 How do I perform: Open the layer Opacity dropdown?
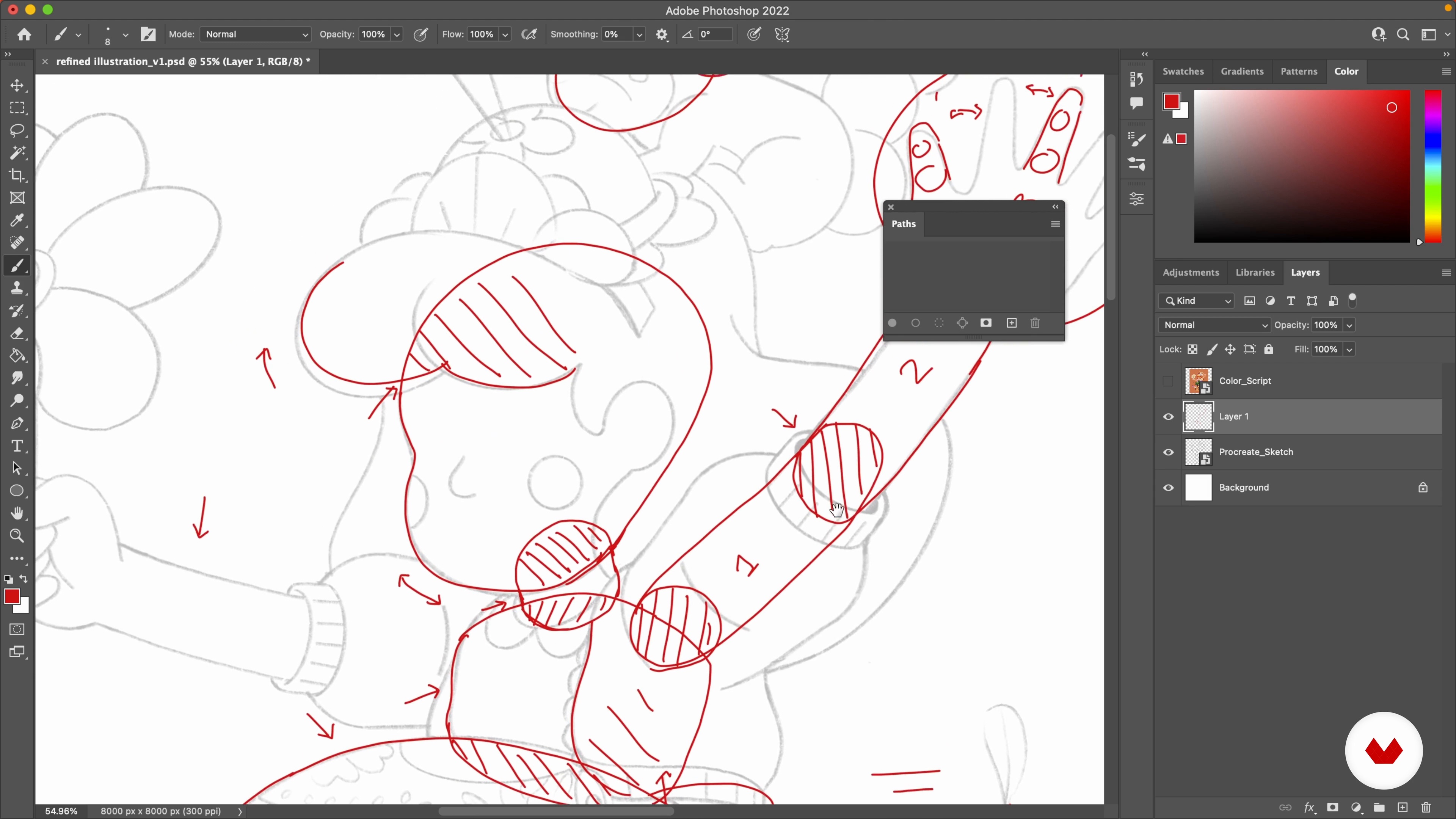[x=1350, y=326]
